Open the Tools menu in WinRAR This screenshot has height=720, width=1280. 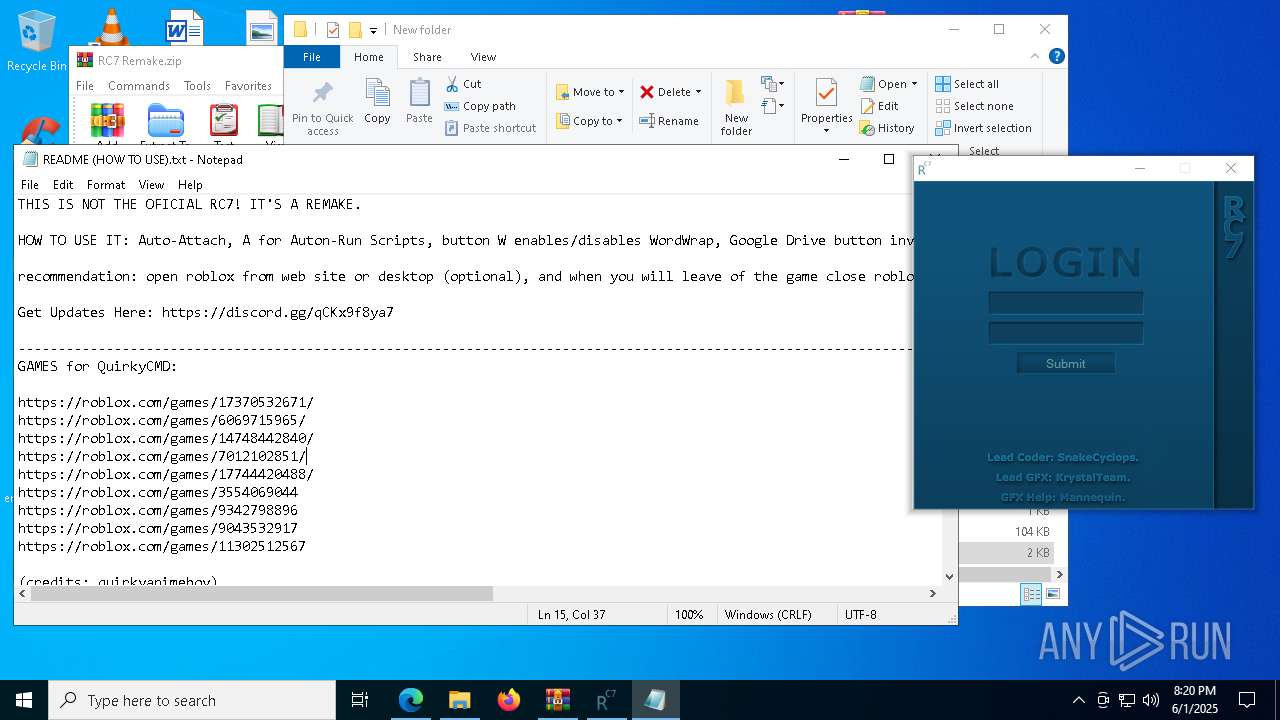(x=197, y=86)
